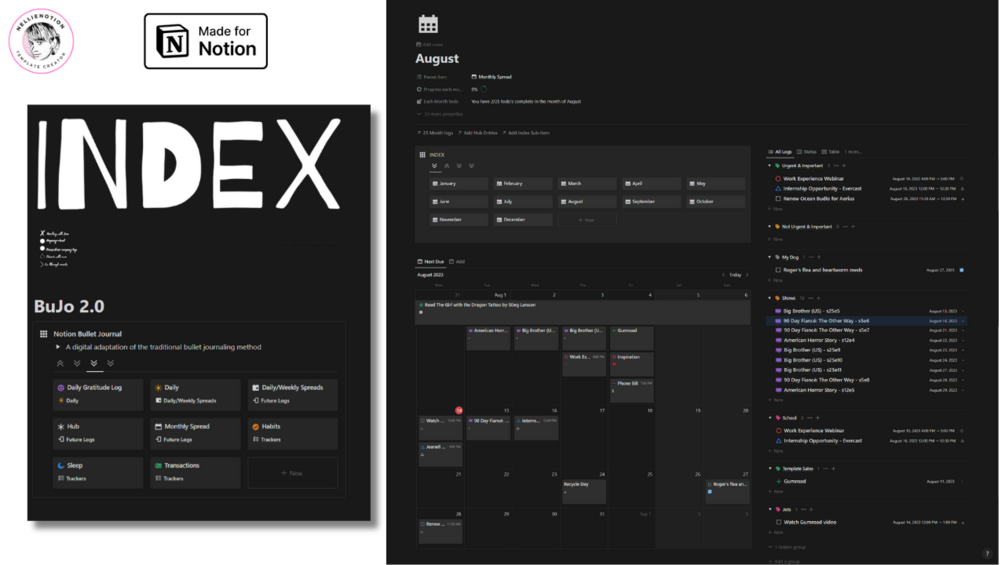Collapse the My Dog group

(x=770, y=257)
